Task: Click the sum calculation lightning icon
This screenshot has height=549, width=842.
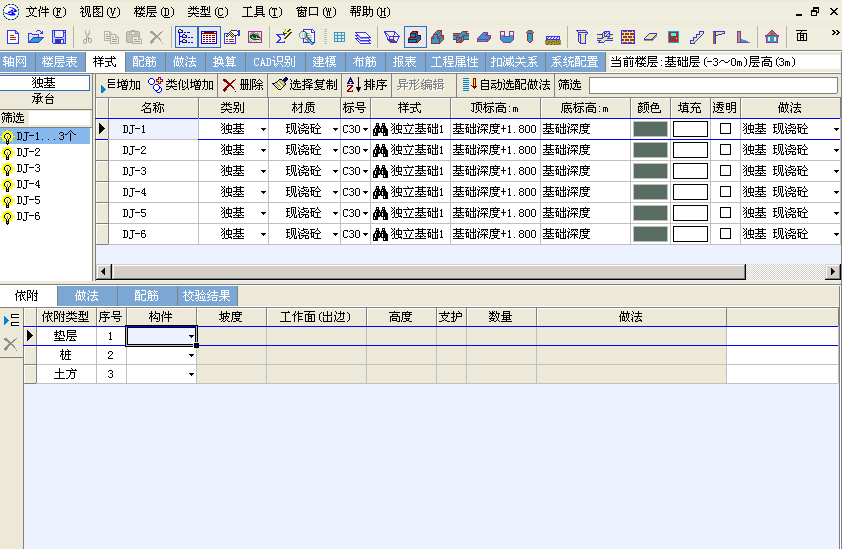Action: 284,37
